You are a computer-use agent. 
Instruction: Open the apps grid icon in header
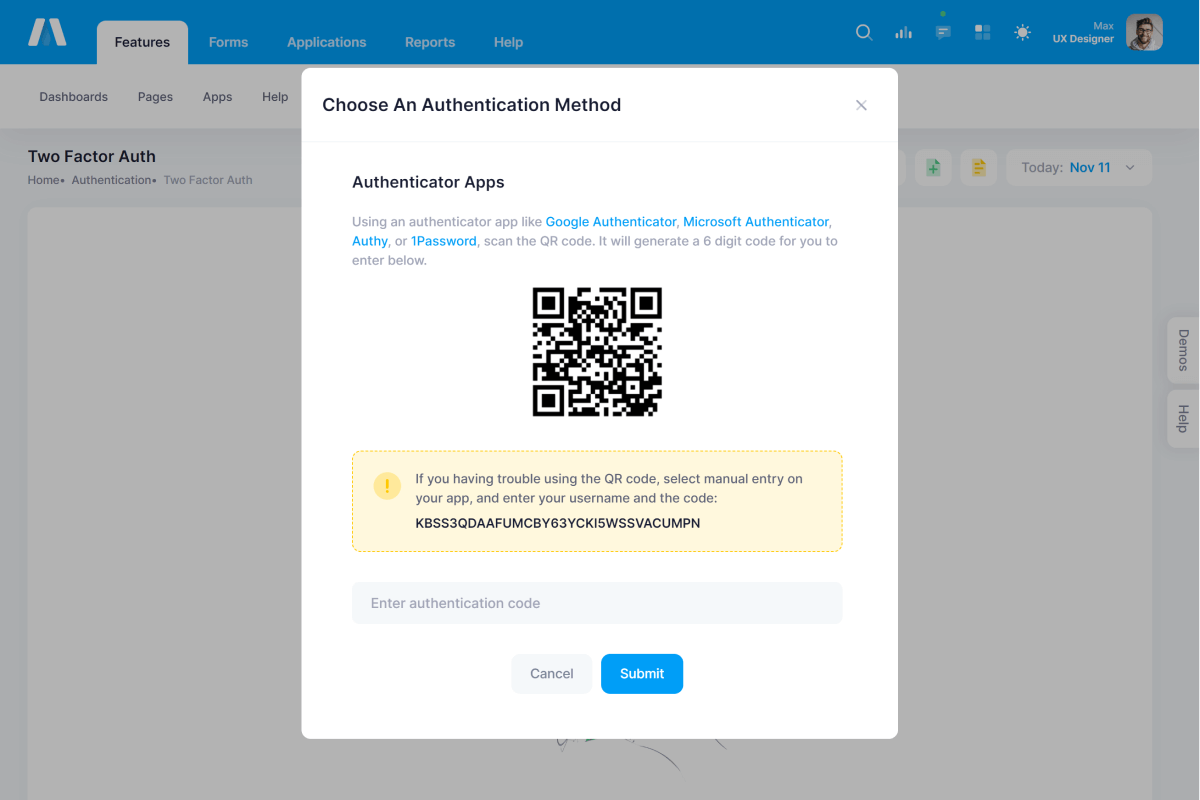[x=982, y=32]
